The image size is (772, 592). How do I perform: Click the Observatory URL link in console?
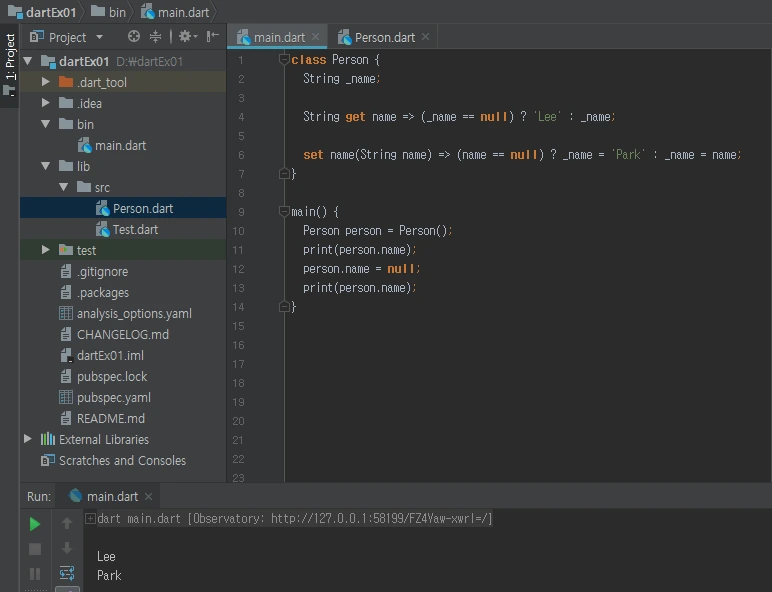(x=380, y=519)
